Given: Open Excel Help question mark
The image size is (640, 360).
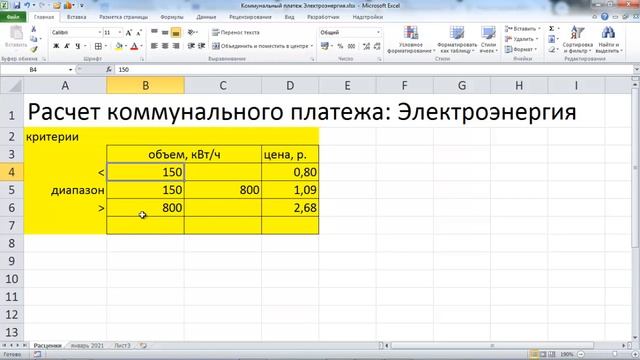Looking at the screenshot, I should pyautogui.click(x=604, y=17).
